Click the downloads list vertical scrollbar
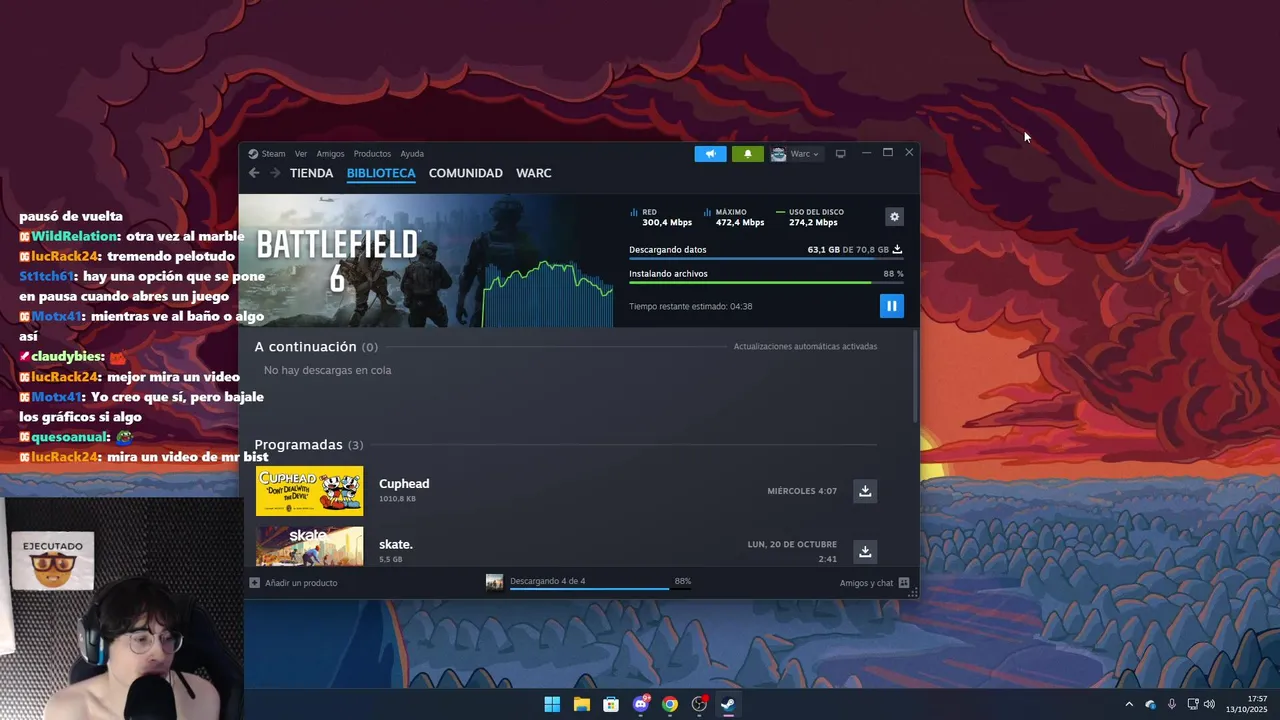Image resolution: width=1280 pixels, height=720 pixels. 915,375
